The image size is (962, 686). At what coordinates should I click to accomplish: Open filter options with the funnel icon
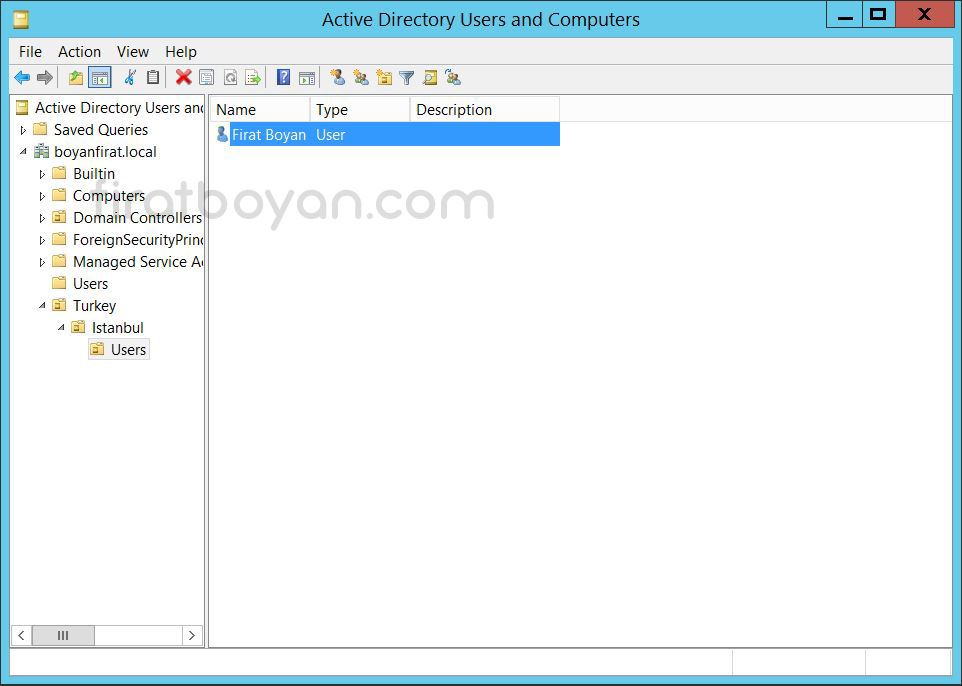point(406,78)
